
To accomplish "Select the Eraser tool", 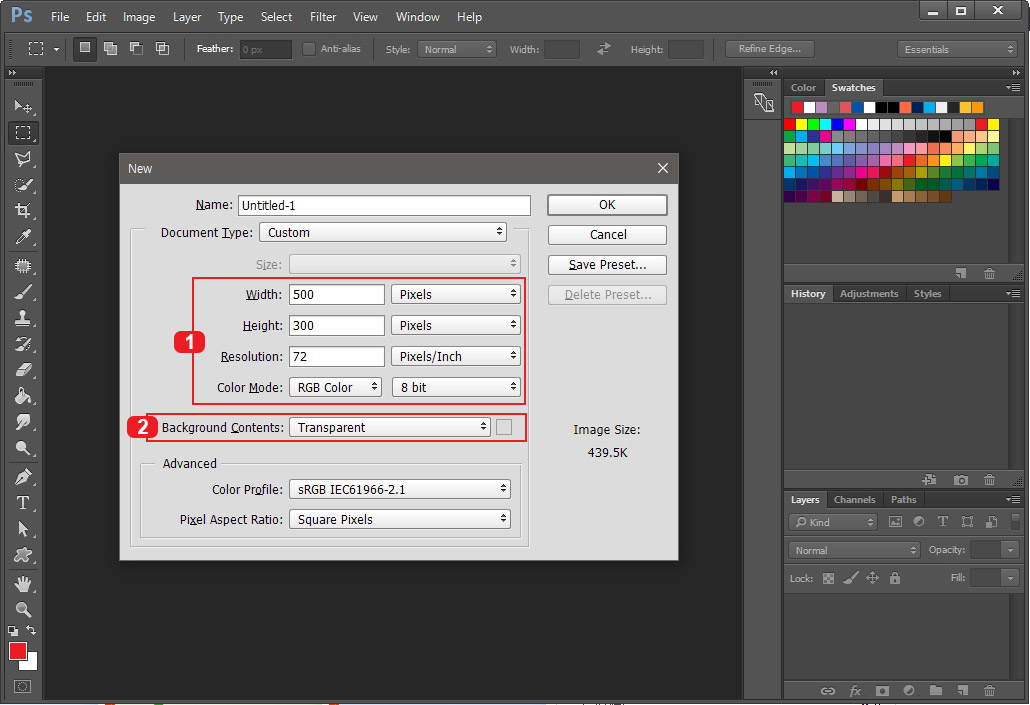I will [23, 370].
